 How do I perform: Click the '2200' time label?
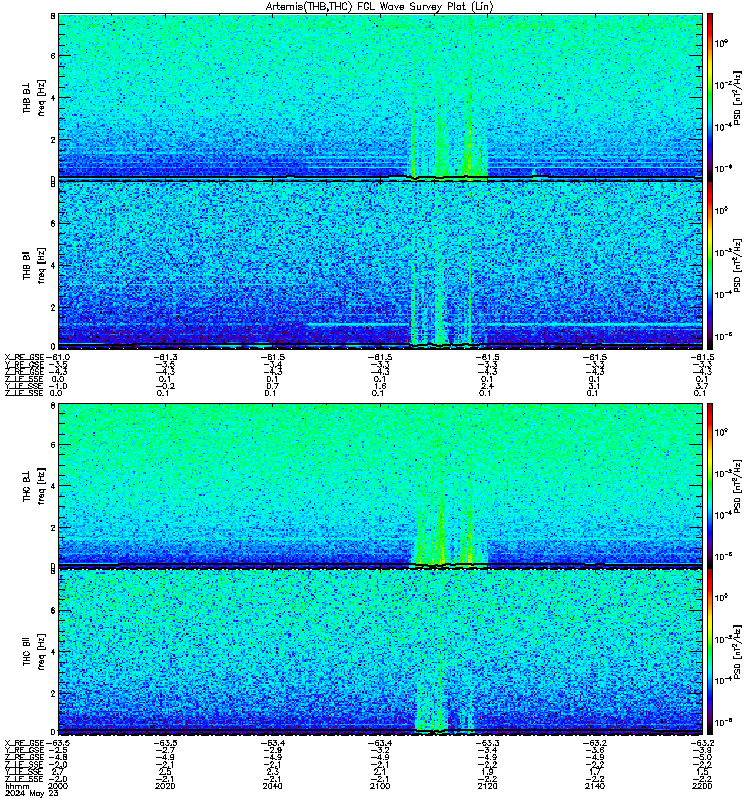[x=702, y=786]
